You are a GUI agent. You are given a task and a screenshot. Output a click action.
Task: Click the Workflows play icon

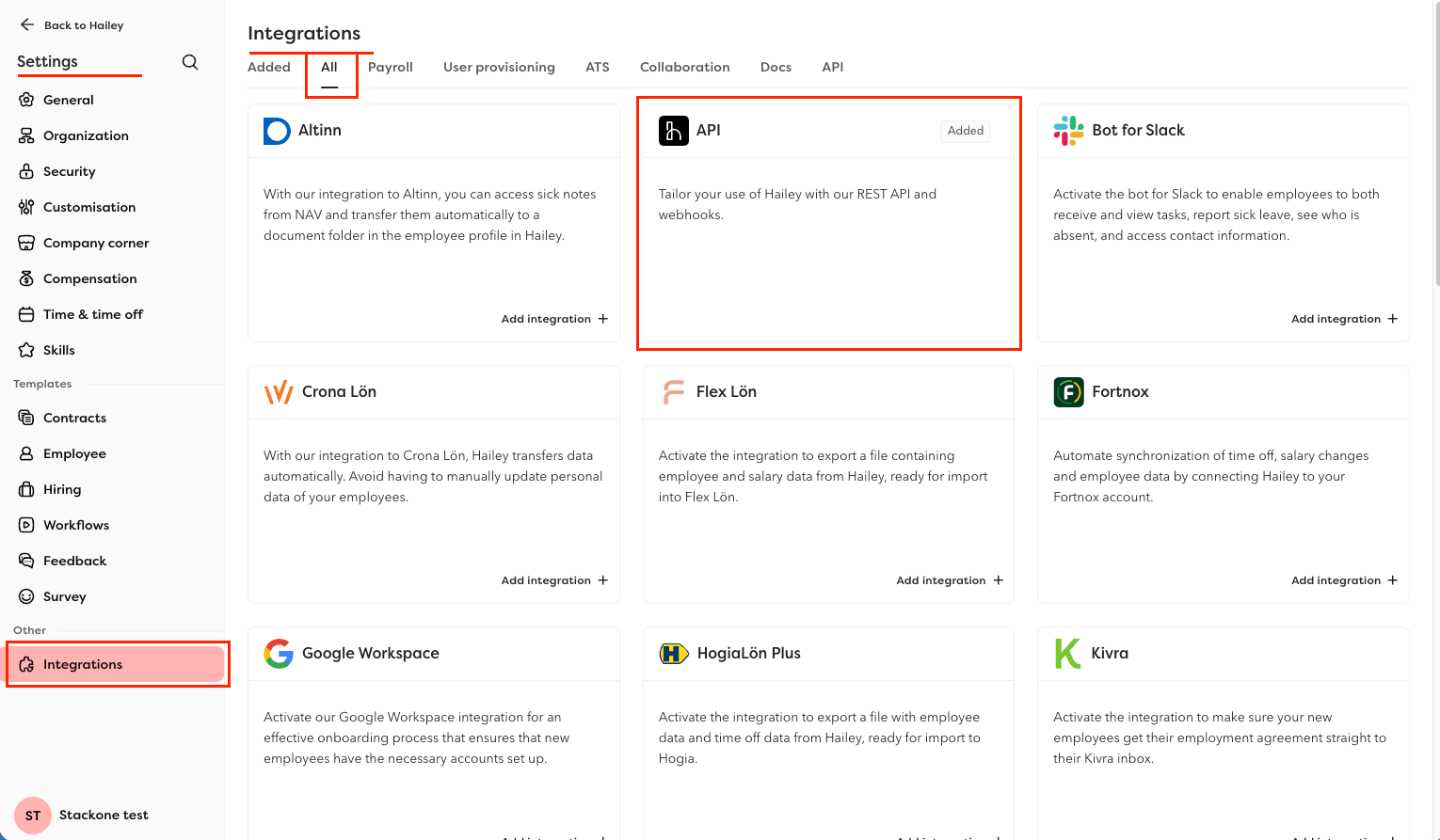26,525
